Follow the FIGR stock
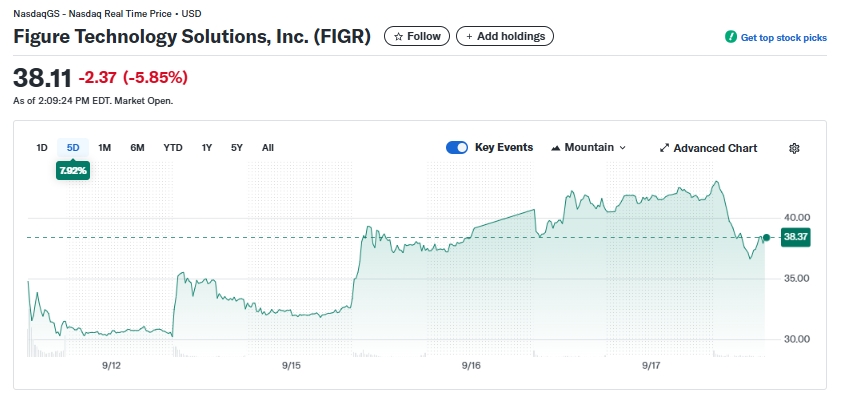 417,37
